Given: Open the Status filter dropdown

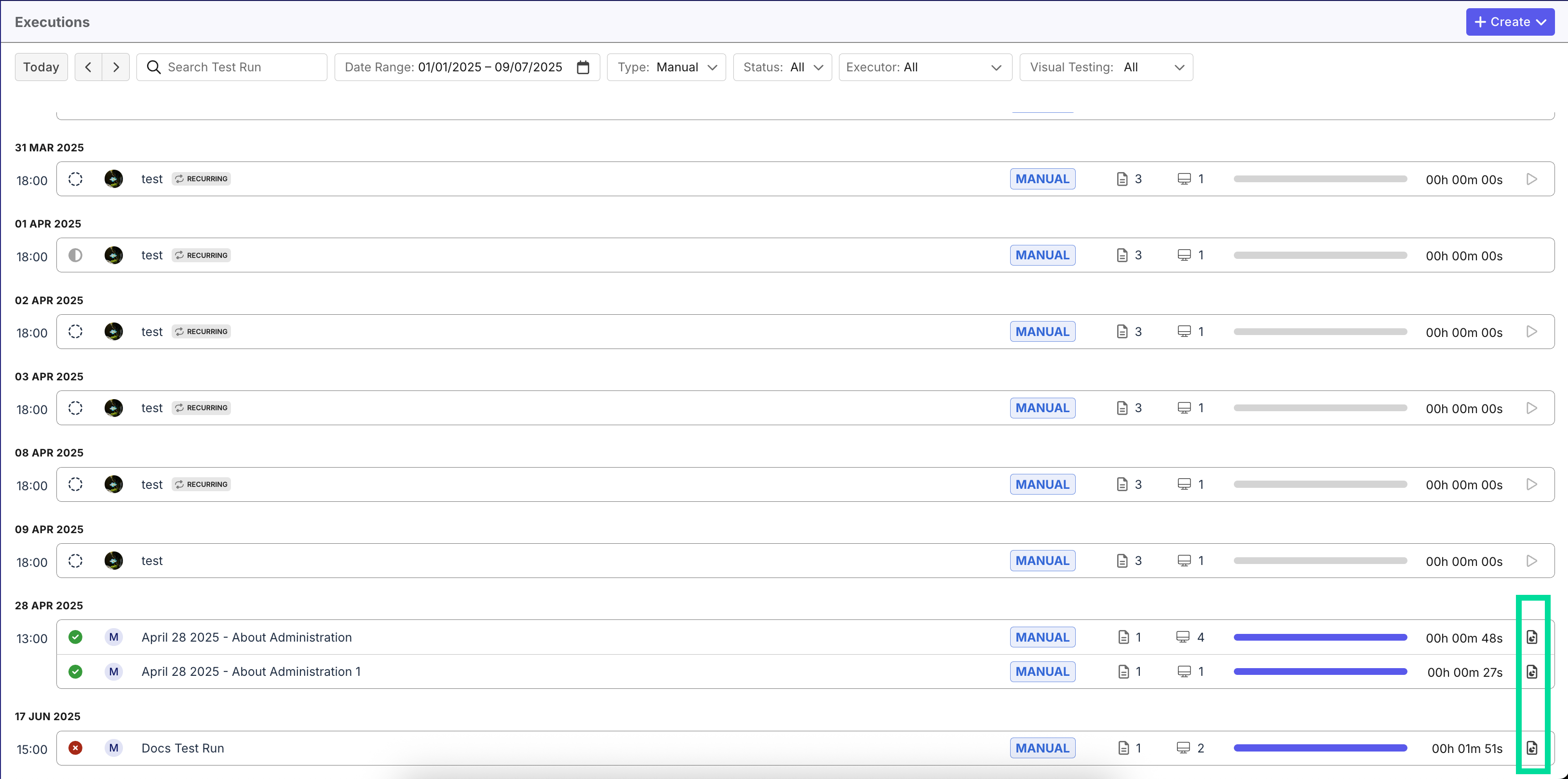Looking at the screenshot, I should (782, 67).
